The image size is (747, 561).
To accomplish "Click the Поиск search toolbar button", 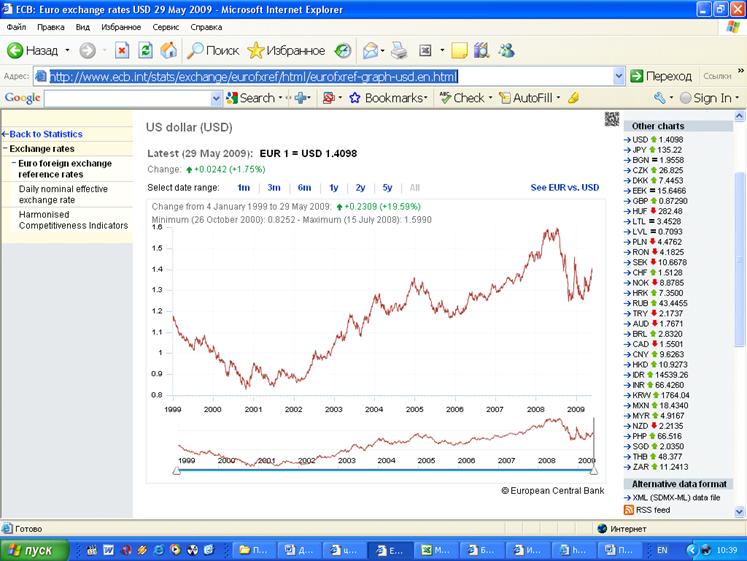I will click(x=212, y=50).
